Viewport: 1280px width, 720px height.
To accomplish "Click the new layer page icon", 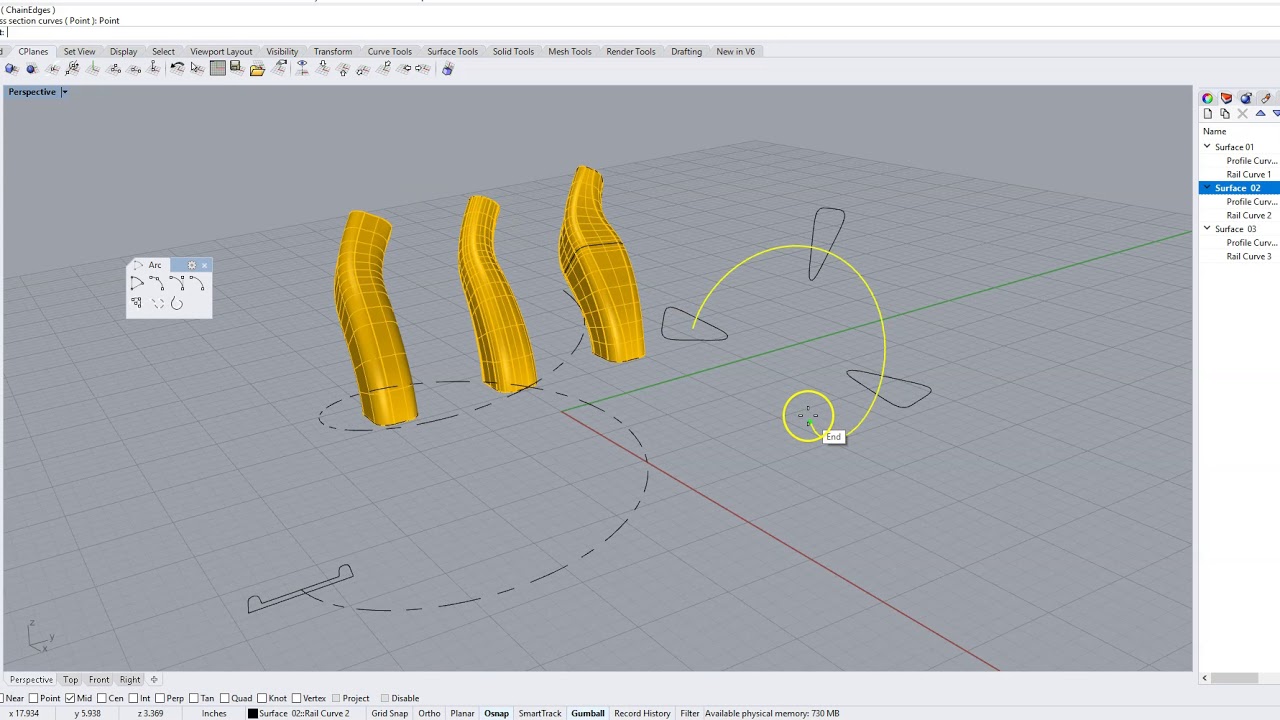I will click(x=1207, y=114).
